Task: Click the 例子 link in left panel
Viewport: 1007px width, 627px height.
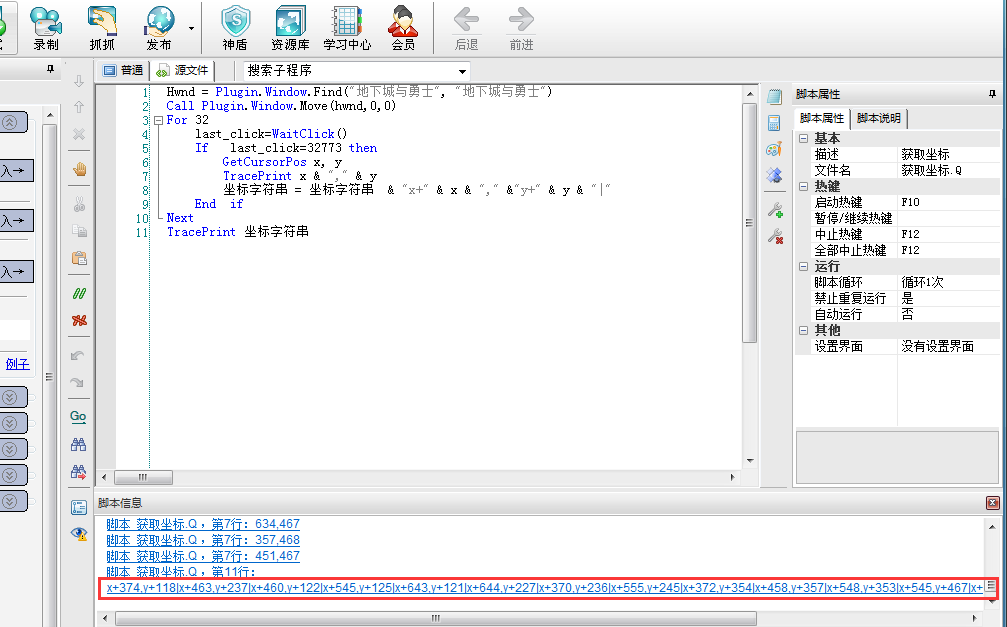Action: tap(17, 364)
